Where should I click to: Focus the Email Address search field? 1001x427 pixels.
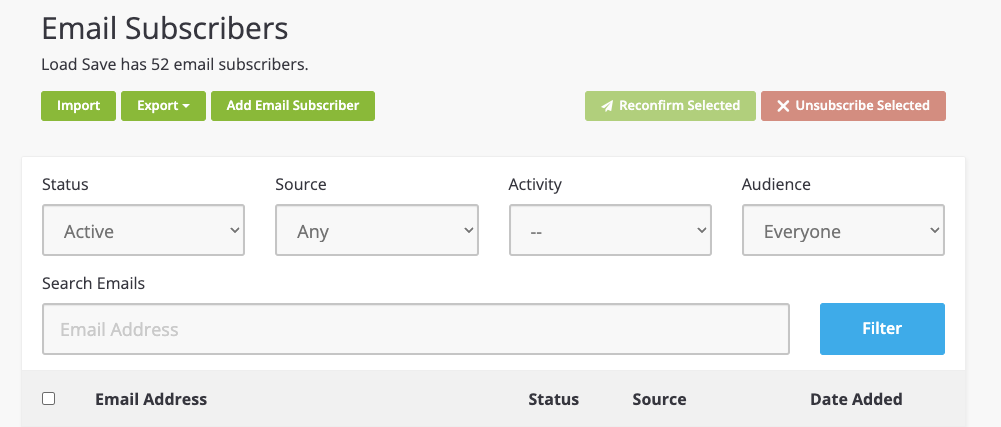(416, 329)
